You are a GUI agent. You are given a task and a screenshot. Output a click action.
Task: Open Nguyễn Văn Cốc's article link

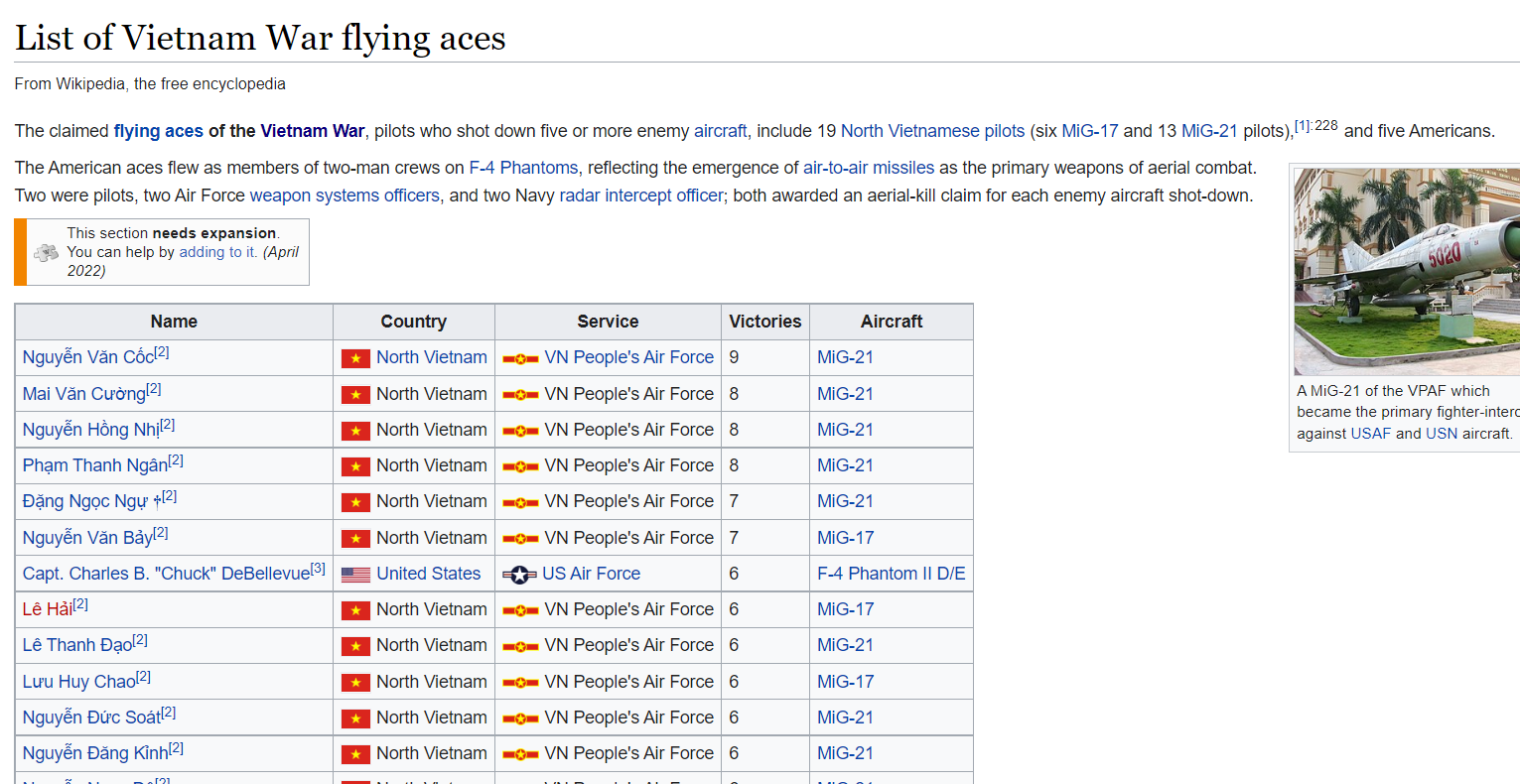click(x=87, y=357)
